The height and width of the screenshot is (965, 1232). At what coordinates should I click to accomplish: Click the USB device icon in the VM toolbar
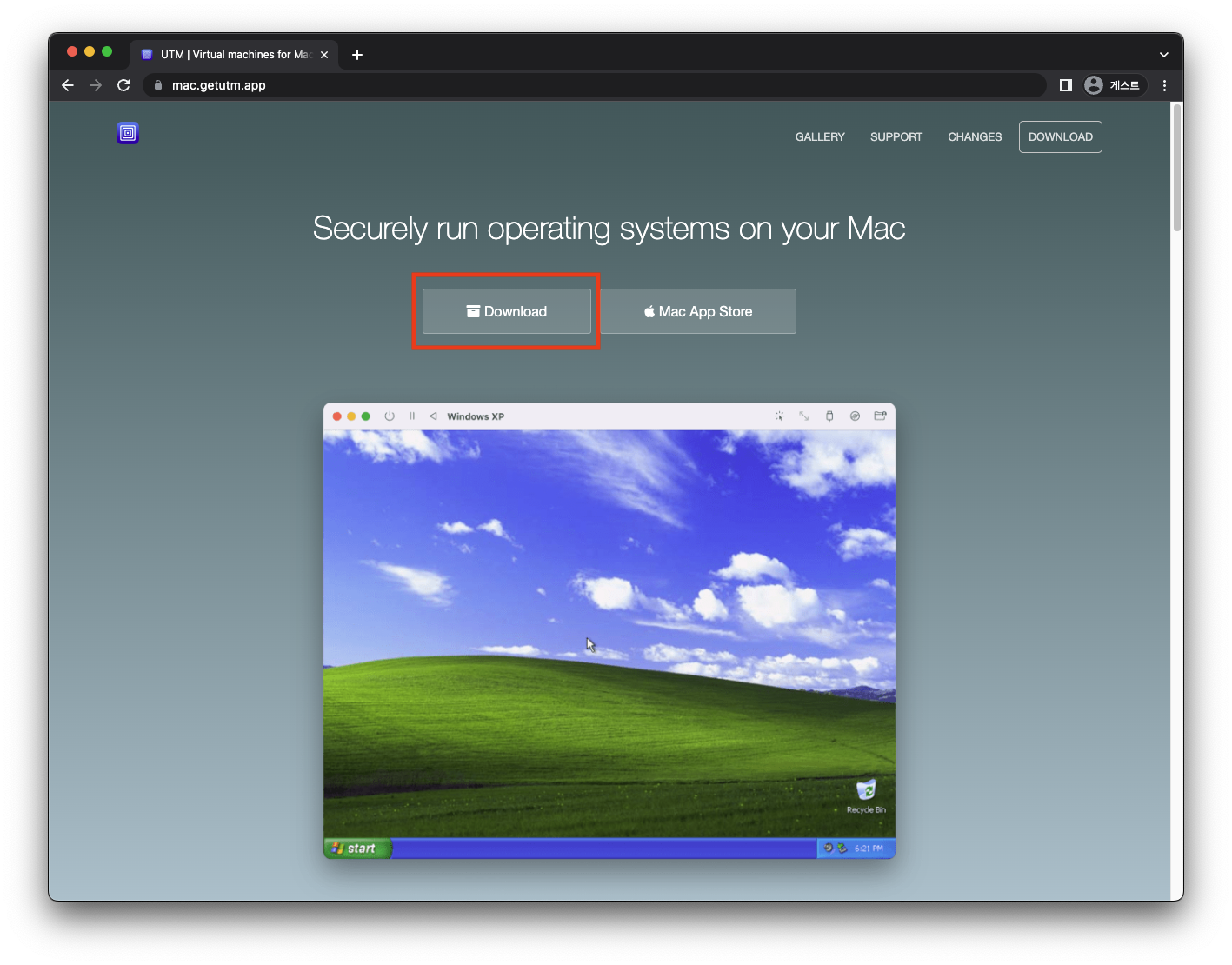click(x=829, y=416)
